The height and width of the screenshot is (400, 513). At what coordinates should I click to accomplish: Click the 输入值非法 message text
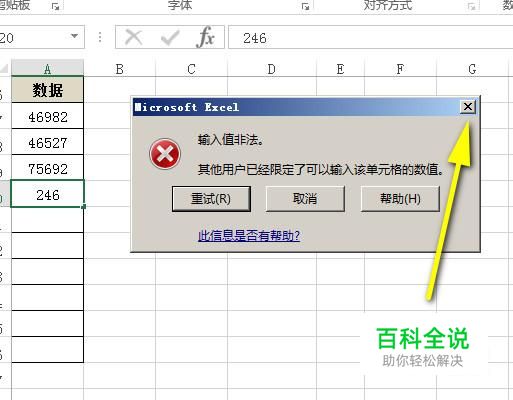[231, 140]
